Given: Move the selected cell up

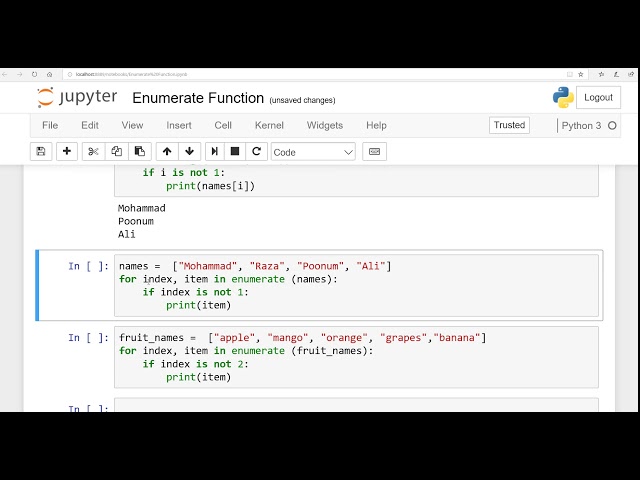Looking at the screenshot, I should coord(167,151).
